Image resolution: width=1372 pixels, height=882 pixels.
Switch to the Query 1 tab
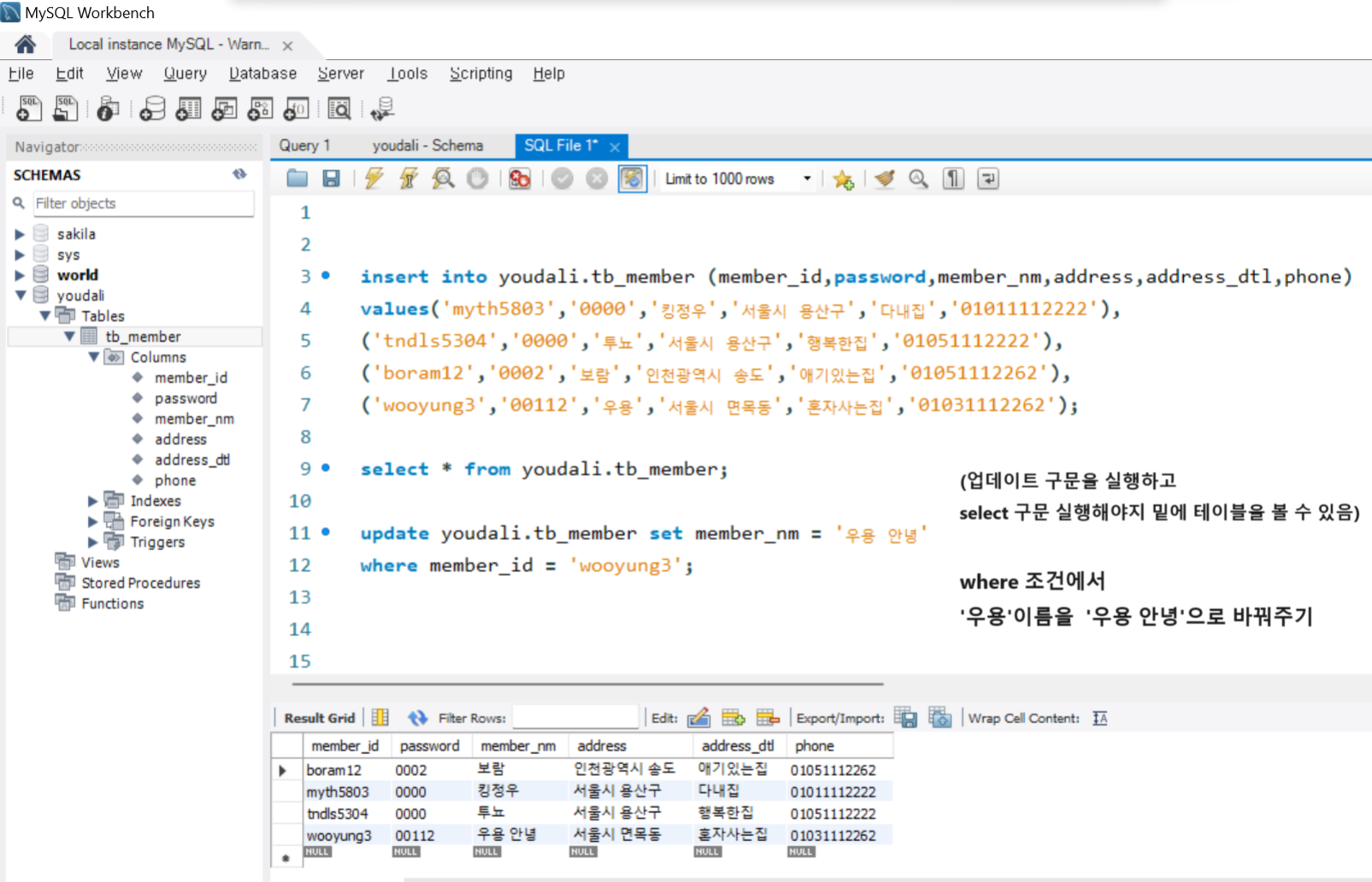pyautogui.click(x=304, y=145)
